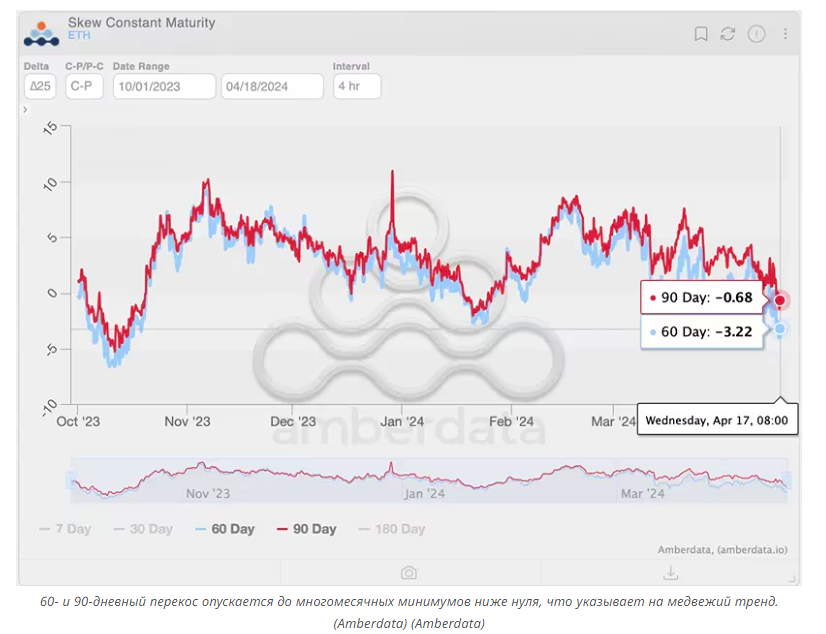Toggle the 7 Day series in legend
Image resolution: width=826 pixels, height=634 pixels.
[x=65, y=529]
